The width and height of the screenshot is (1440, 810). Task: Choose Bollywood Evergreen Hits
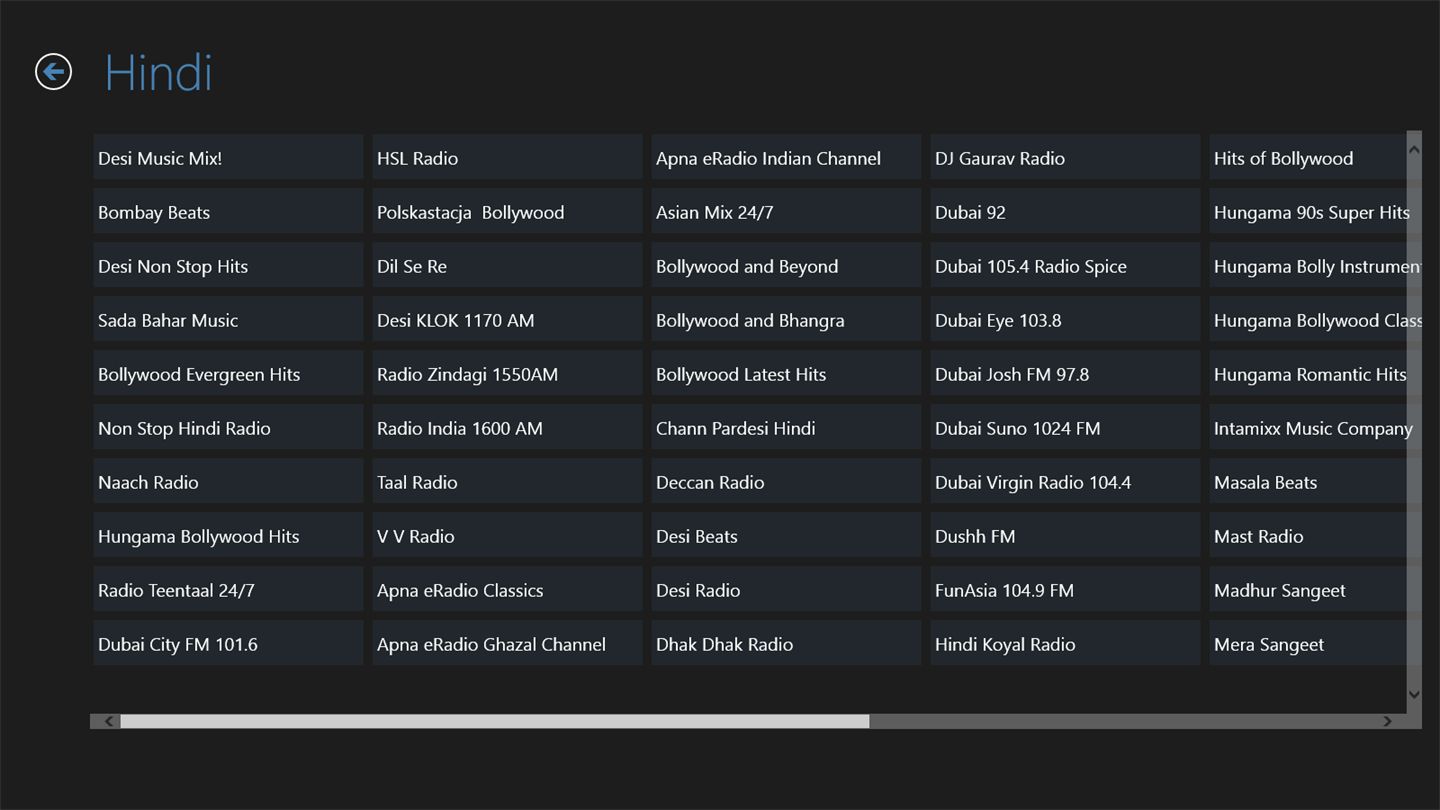[229, 374]
